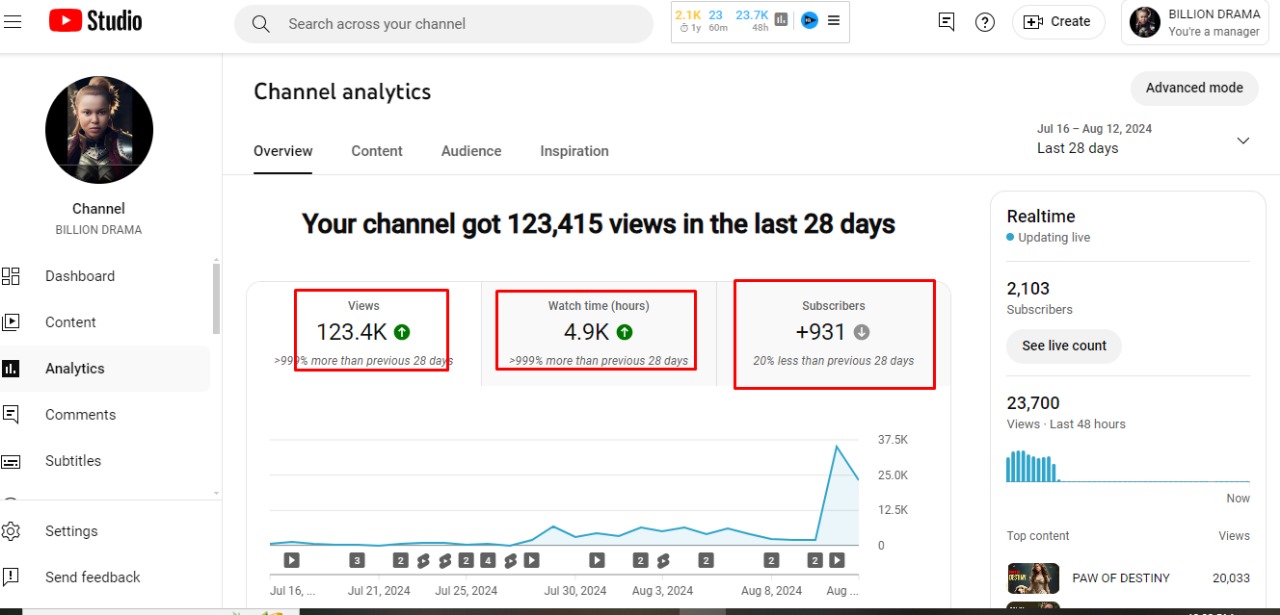The width and height of the screenshot is (1280, 615).
Task: Open the speech bubble icon left of Help
Action: click(946, 22)
